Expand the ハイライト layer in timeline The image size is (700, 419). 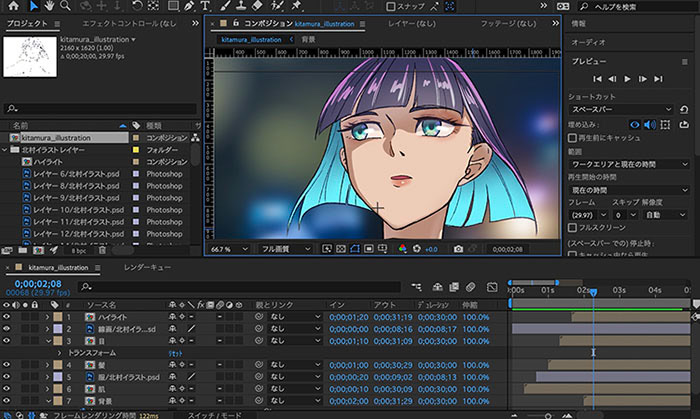pyautogui.click(x=47, y=317)
